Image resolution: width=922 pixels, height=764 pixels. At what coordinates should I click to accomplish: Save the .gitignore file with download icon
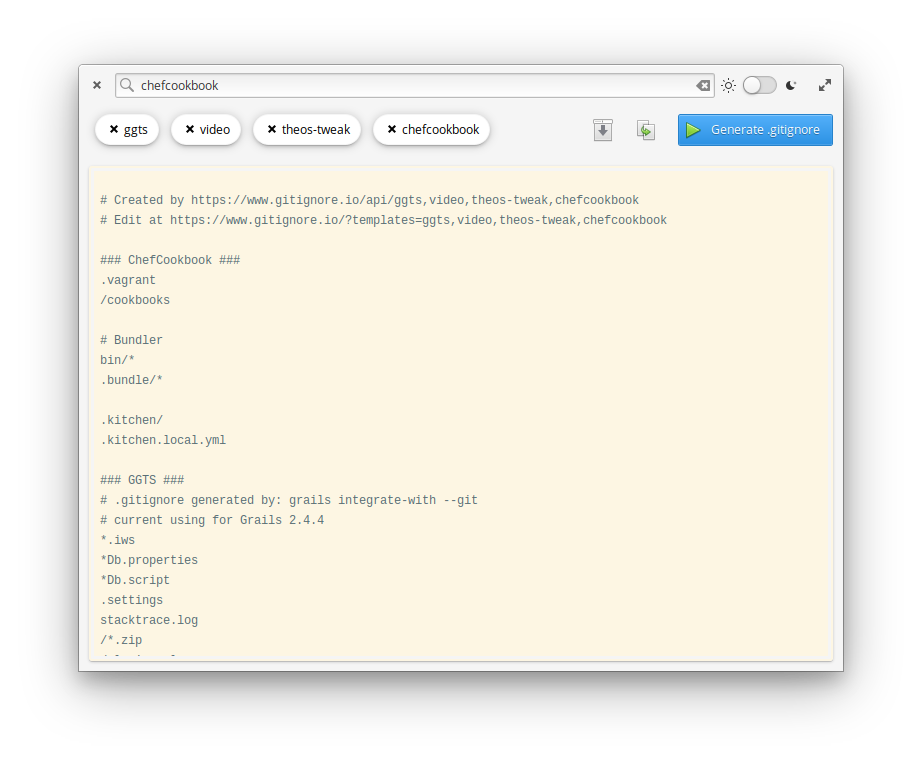point(602,130)
